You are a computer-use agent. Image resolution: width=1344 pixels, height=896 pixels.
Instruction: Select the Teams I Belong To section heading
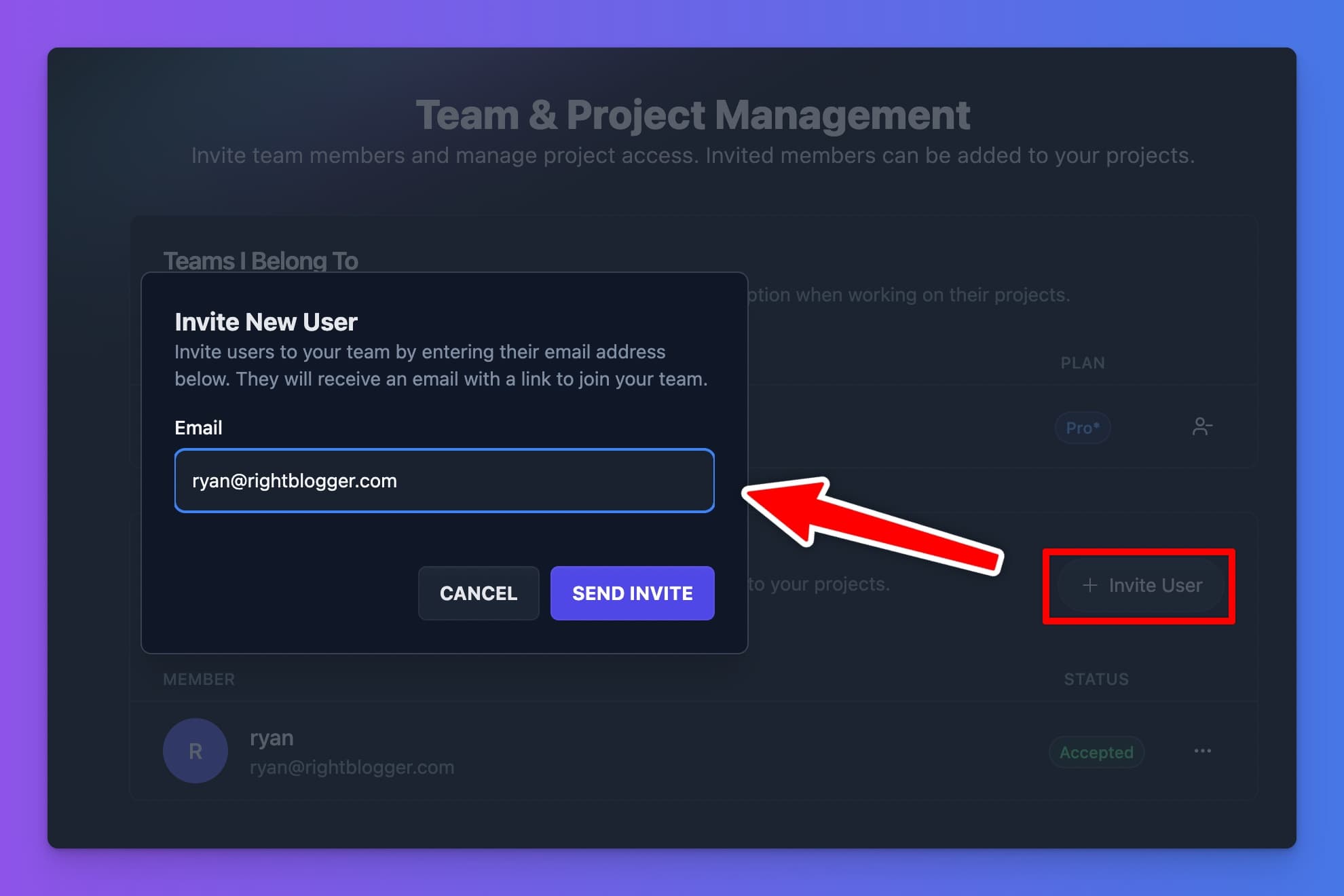tap(261, 261)
